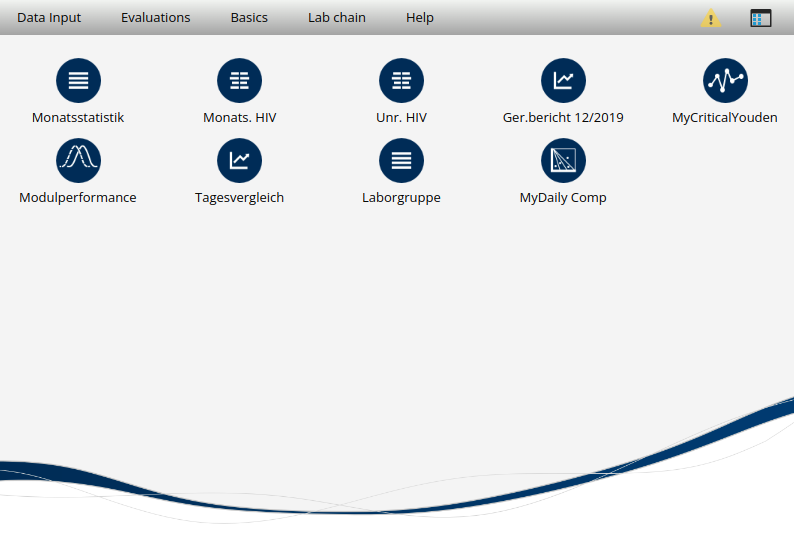
Task: Open the Help menu
Action: (x=420, y=18)
